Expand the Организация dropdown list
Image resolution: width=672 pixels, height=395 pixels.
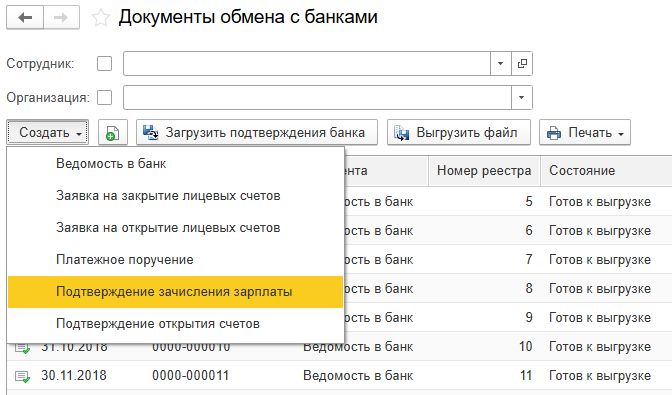(522, 97)
